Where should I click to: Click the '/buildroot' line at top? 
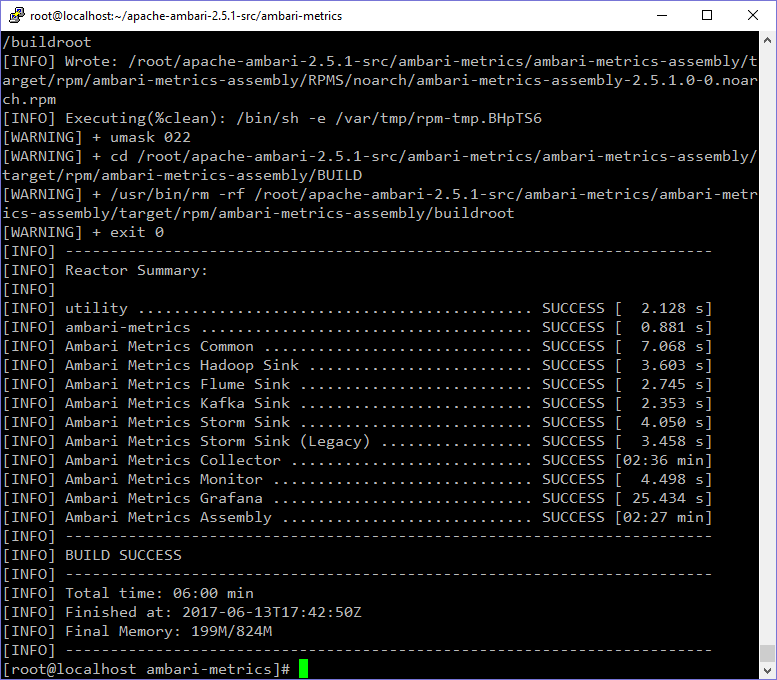tap(47, 42)
